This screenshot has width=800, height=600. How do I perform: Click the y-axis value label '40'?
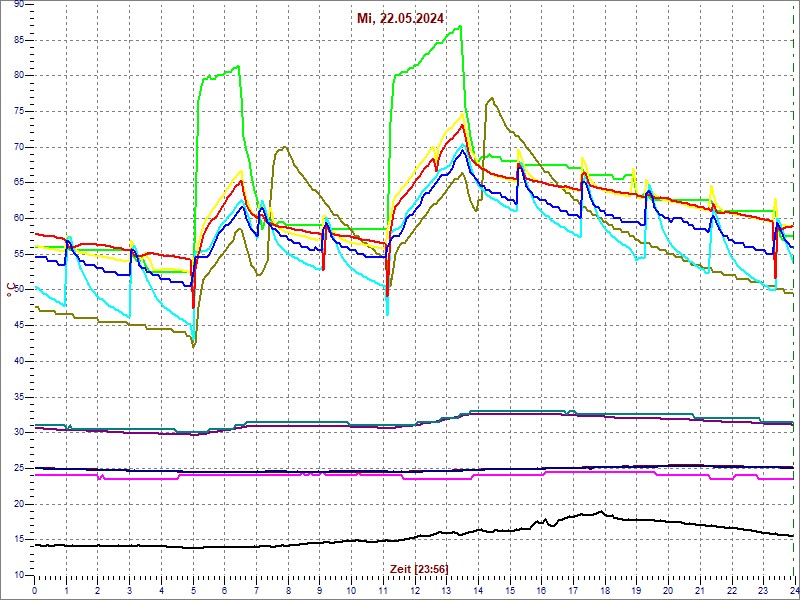click(19, 361)
